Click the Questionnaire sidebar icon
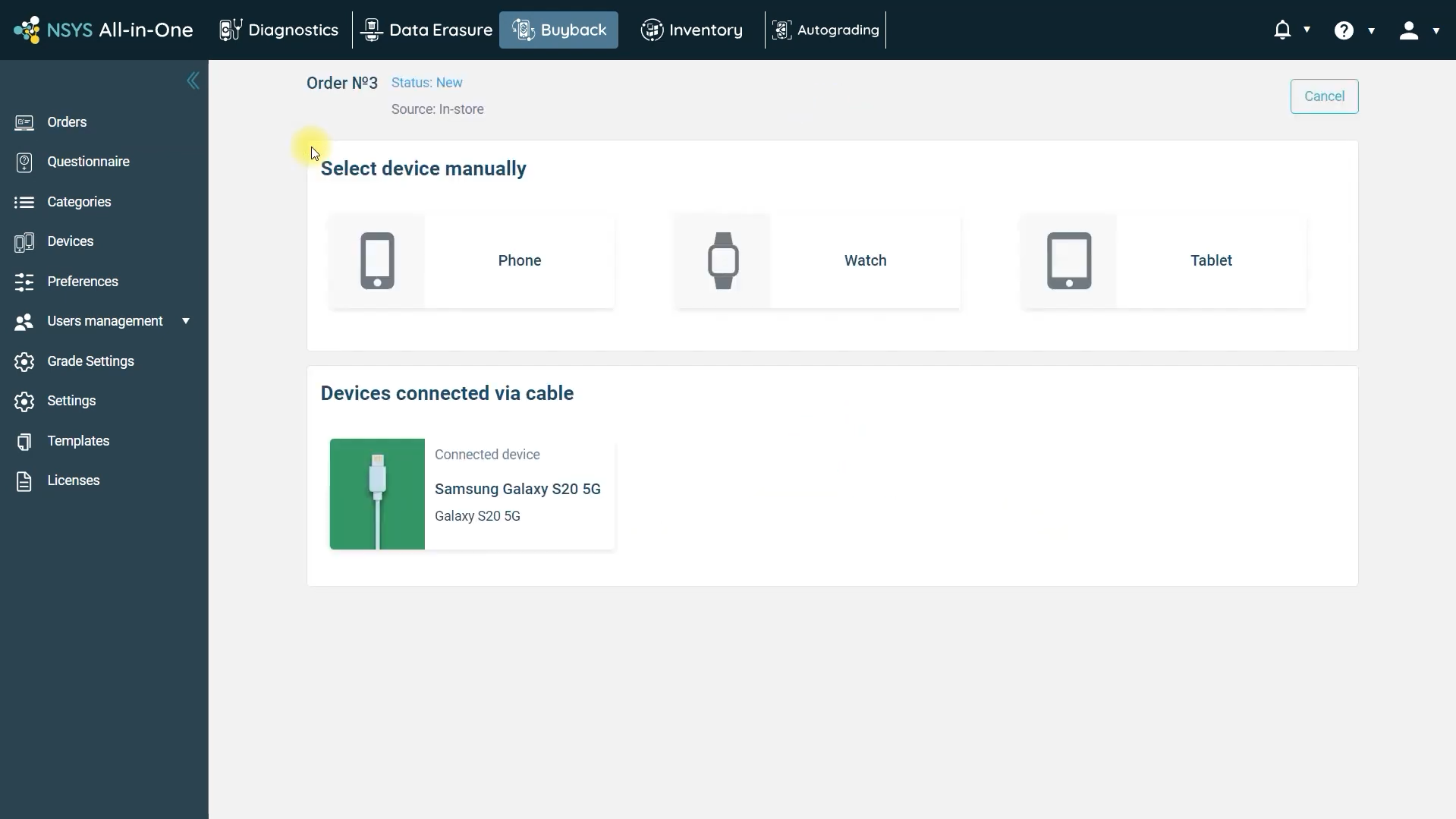This screenshot has width=1456, height=819. [24, 162]
